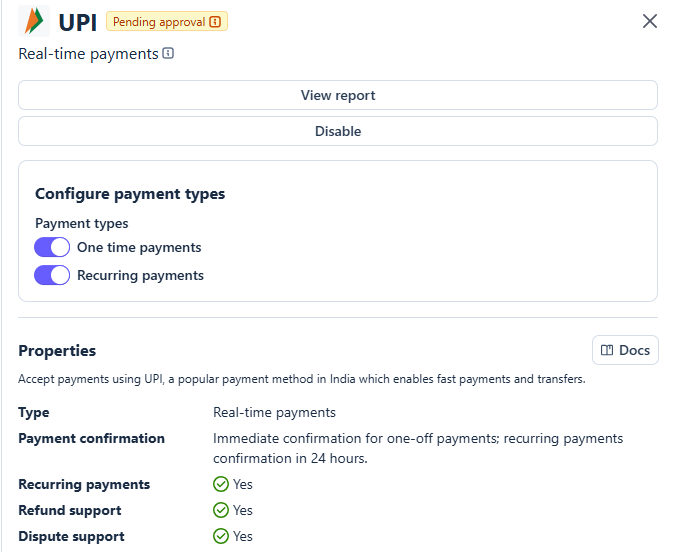Click the View report button
Screen dimensions: 674x552
click(x=338, y=95)
